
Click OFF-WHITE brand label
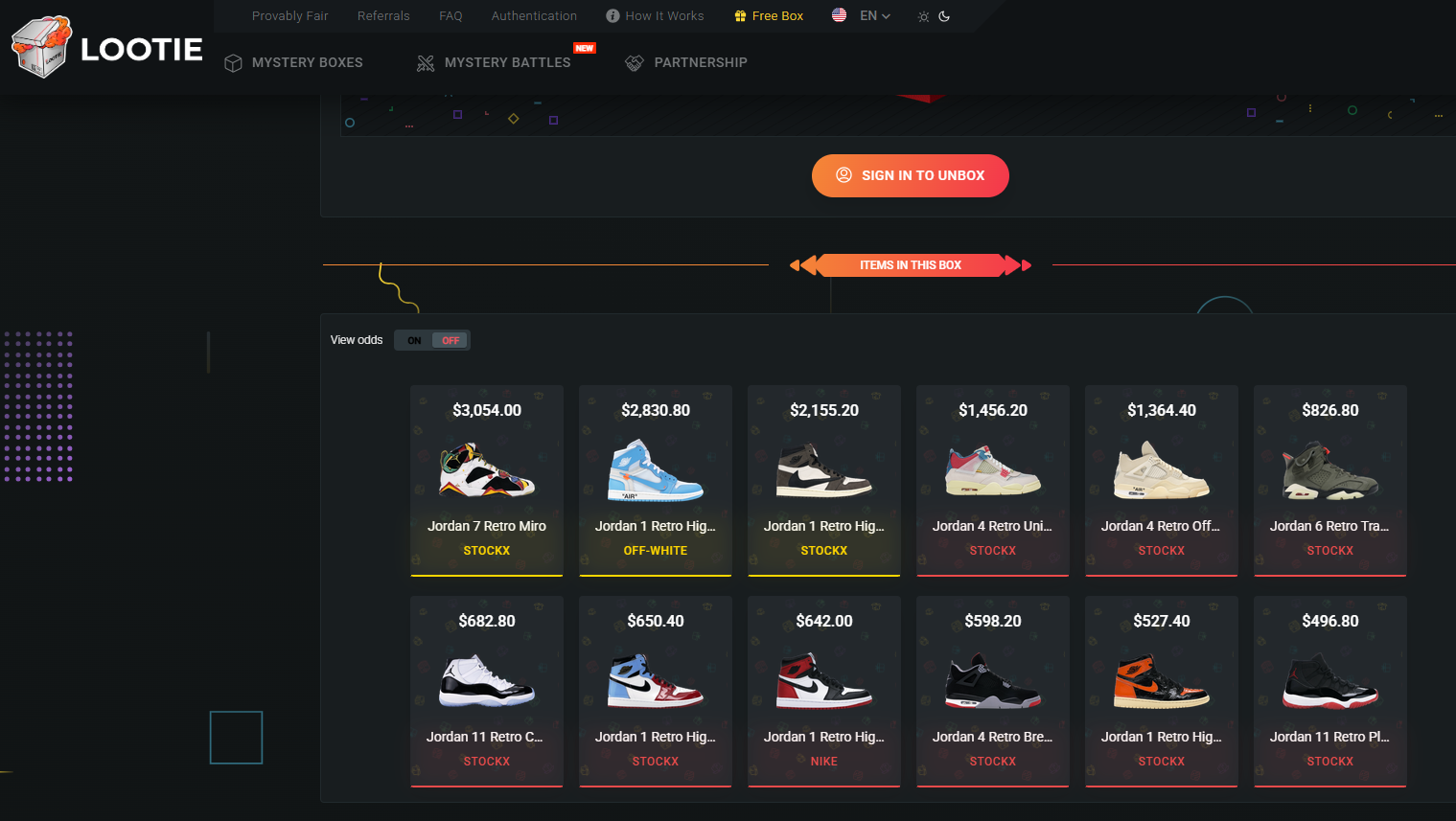[656, 551]
